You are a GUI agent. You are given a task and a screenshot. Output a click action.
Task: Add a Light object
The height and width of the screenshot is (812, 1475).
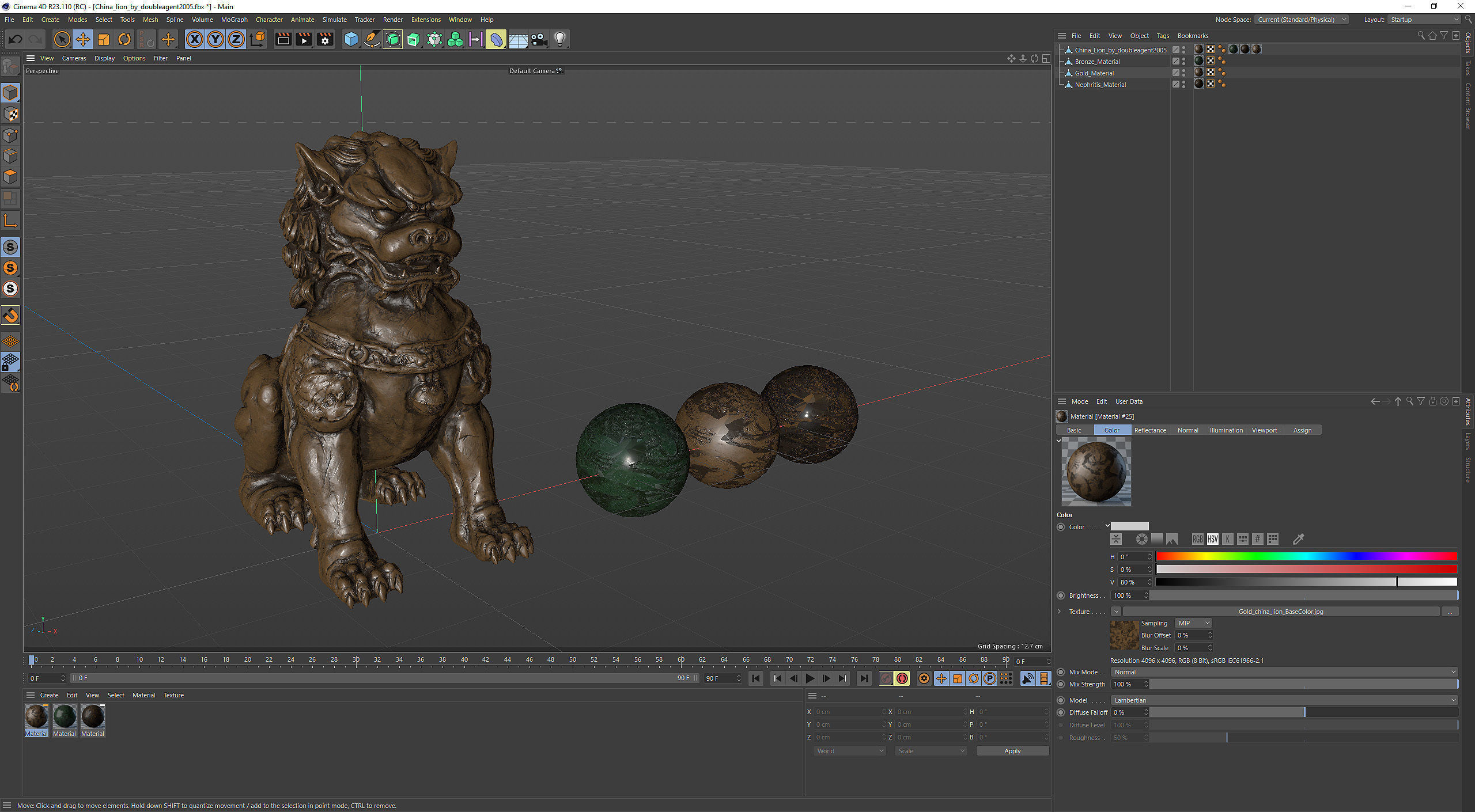click(x=560, y=39)
